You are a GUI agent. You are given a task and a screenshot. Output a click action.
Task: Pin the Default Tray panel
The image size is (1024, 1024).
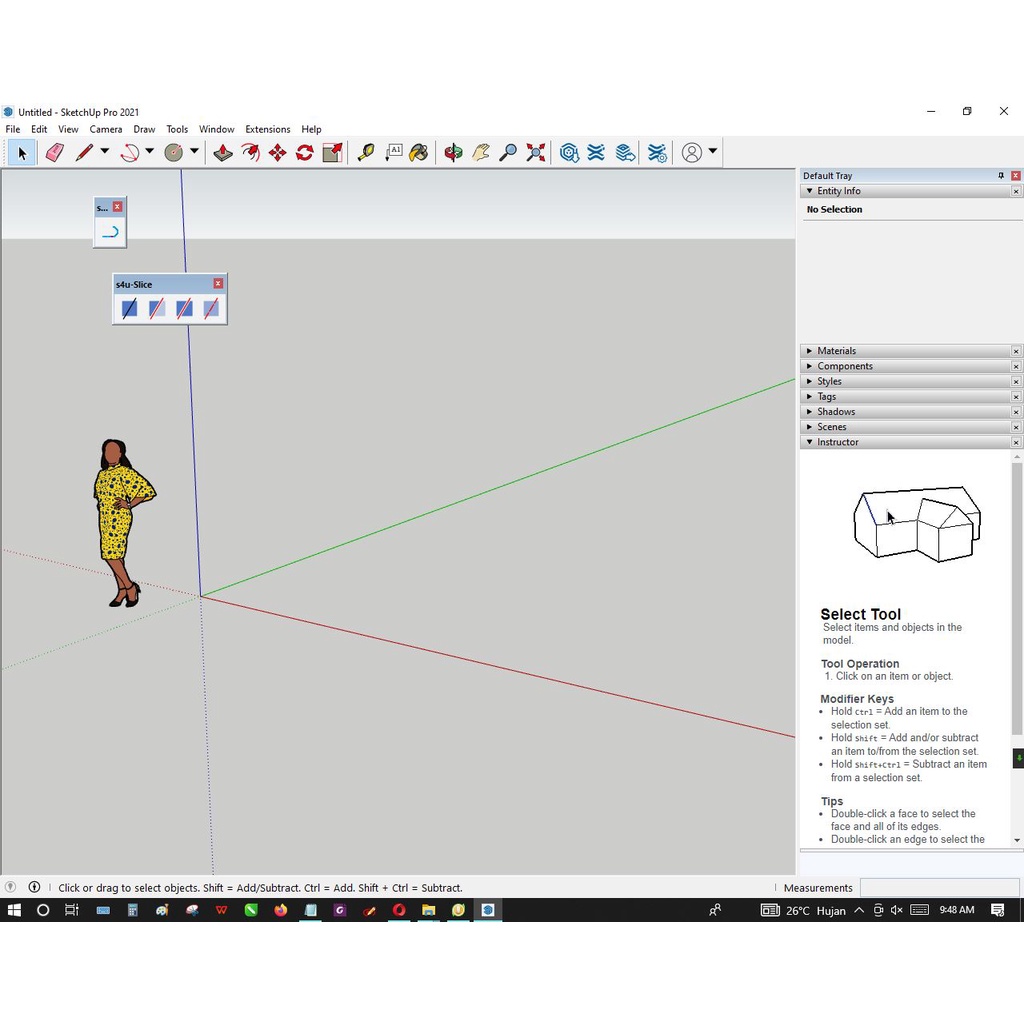1001,176
